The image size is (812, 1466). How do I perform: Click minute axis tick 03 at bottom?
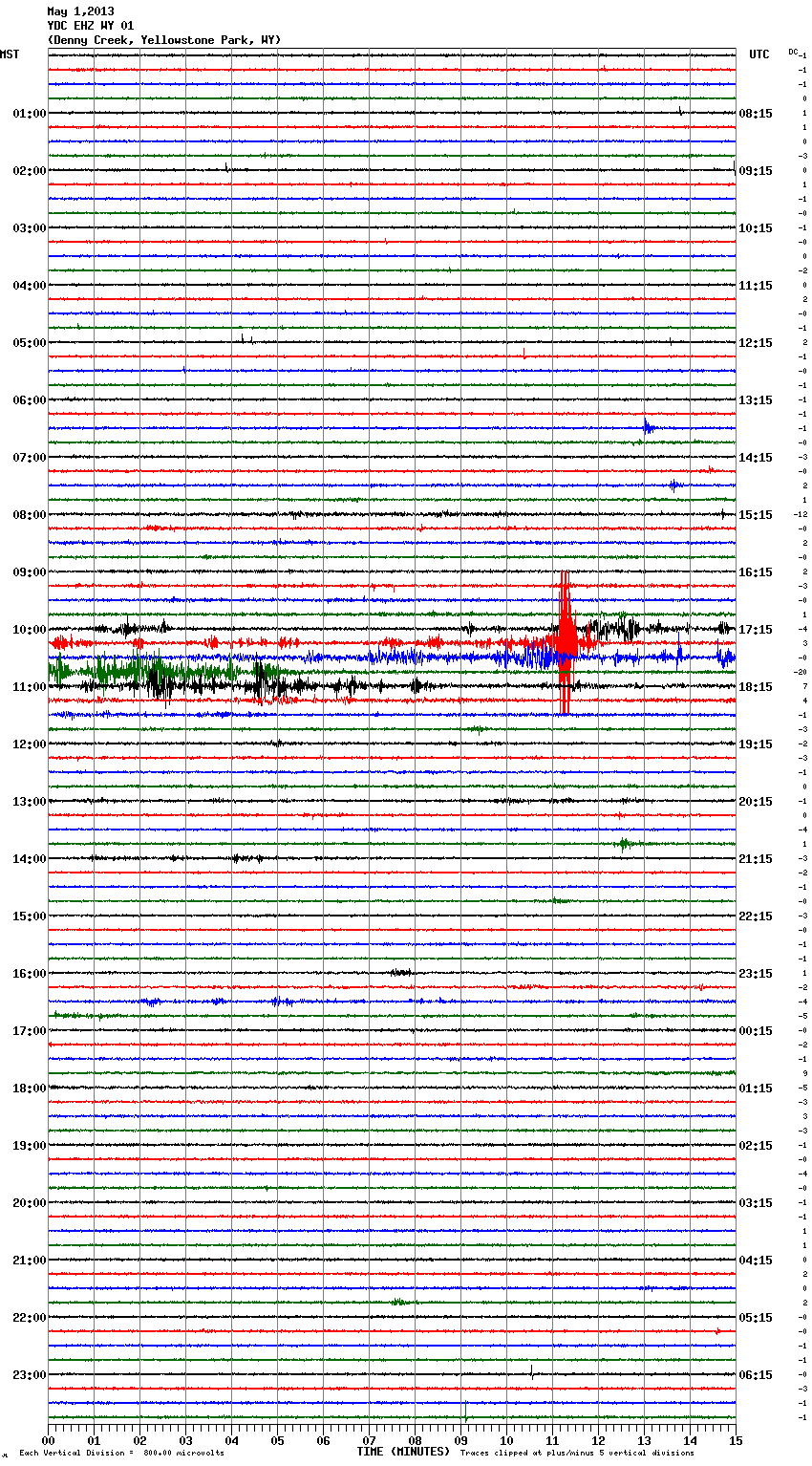coord(185,1440)
